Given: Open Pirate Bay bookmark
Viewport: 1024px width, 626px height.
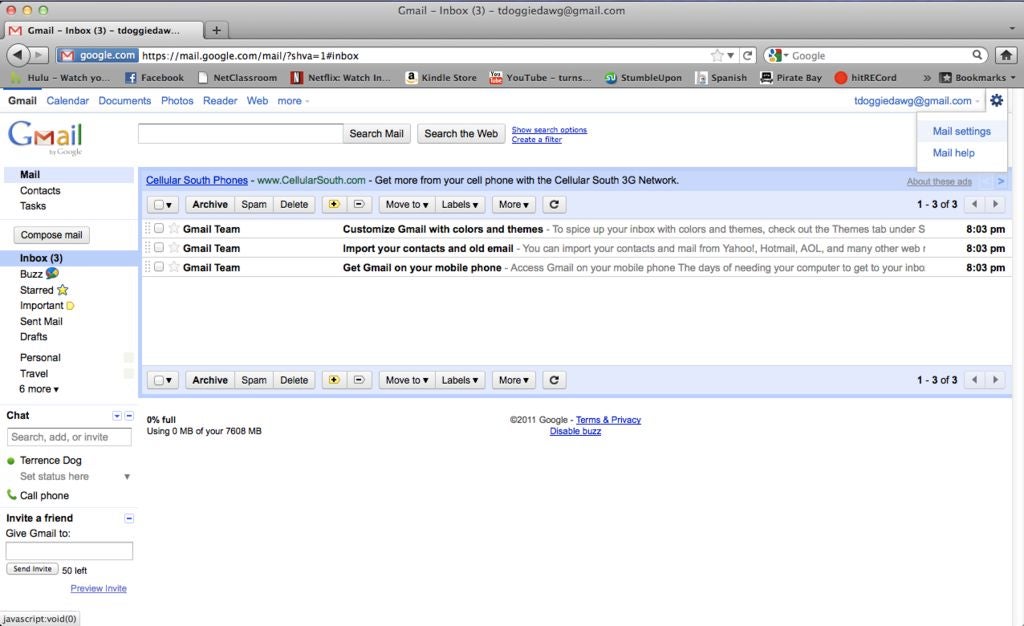Looking at the screenshot, I should [791, 78].
